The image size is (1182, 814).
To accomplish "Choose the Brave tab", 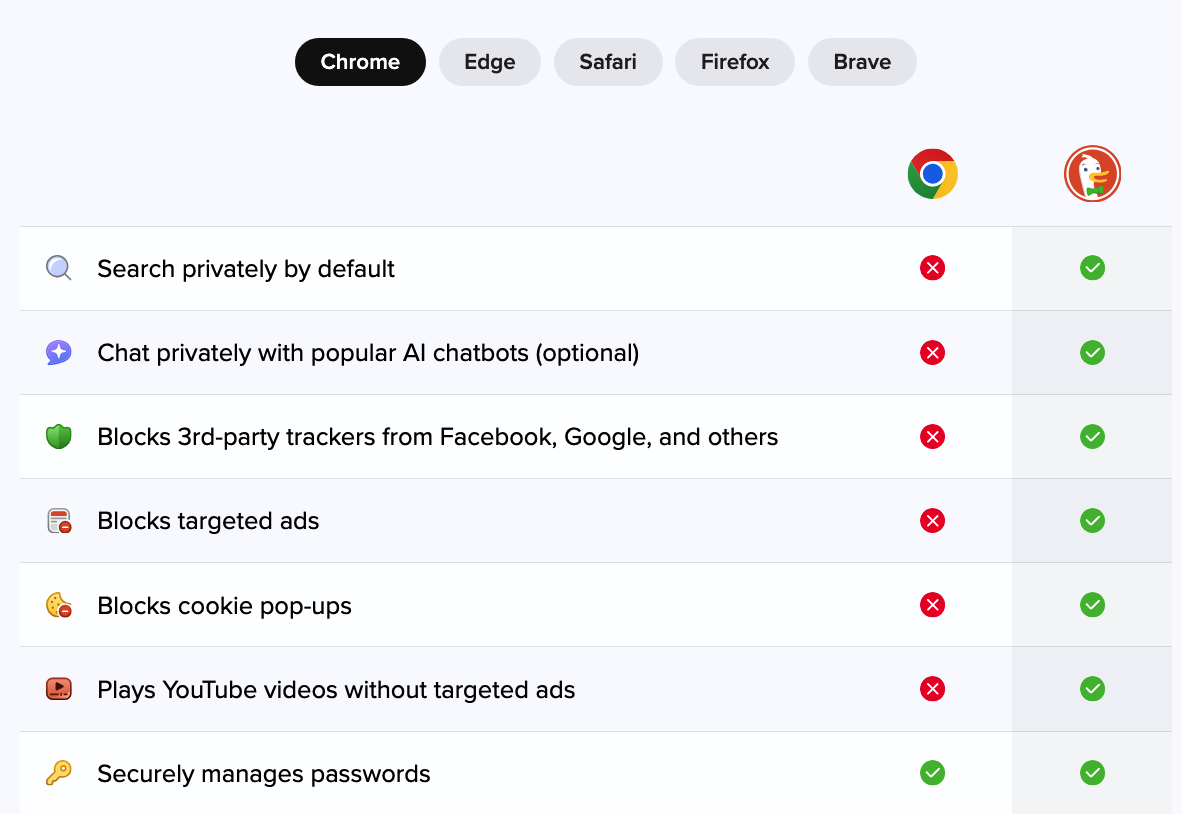I will coord(862,62).
